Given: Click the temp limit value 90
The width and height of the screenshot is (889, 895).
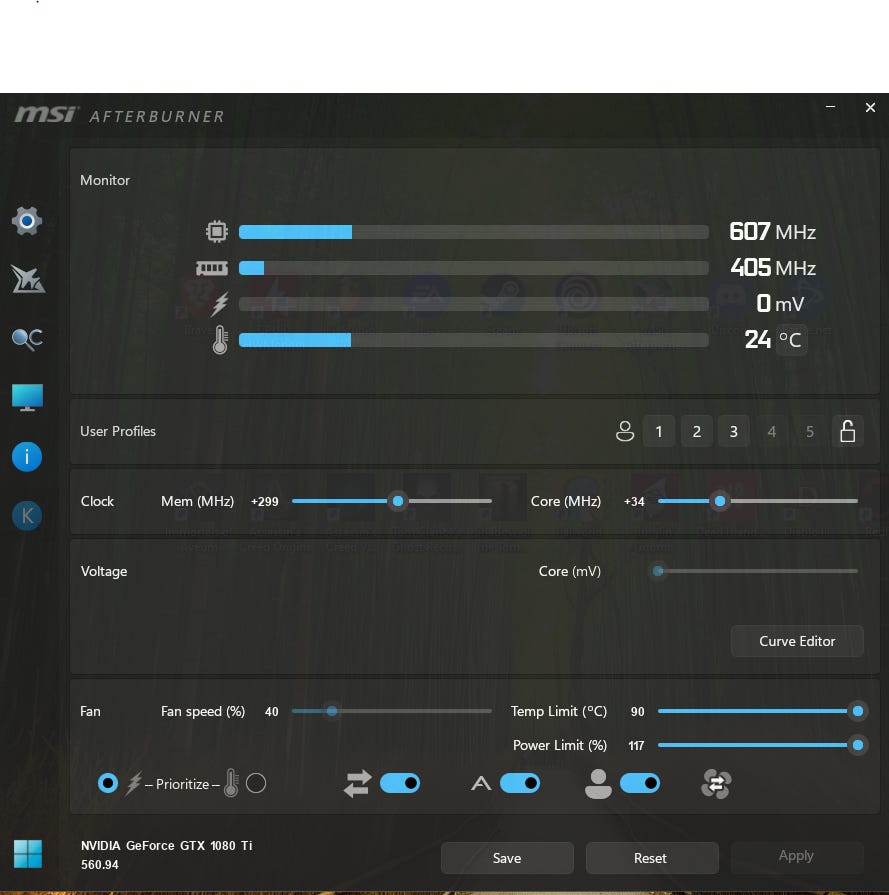Looking at the screenshot, I should click(637, 712).
